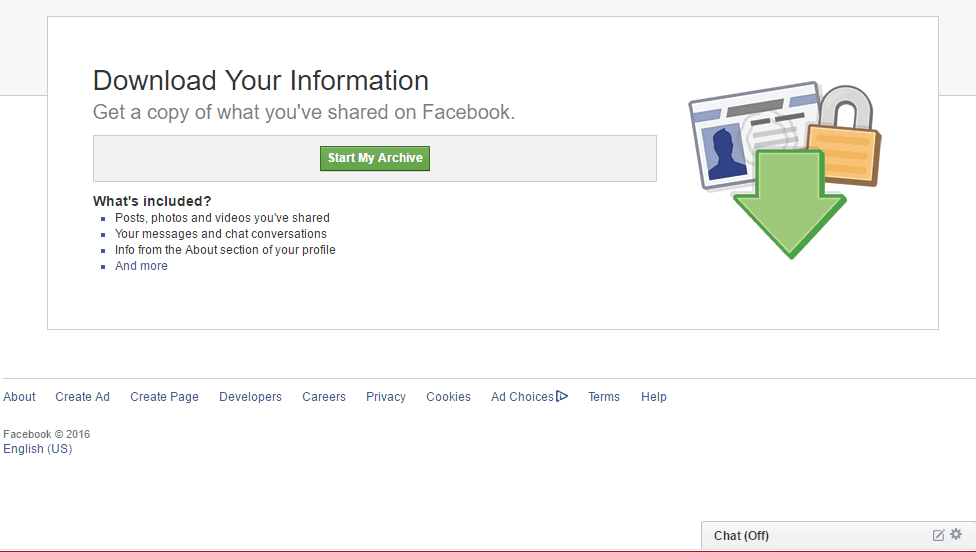
Task: View the Privacy footer link
Action: coord(386,397)
